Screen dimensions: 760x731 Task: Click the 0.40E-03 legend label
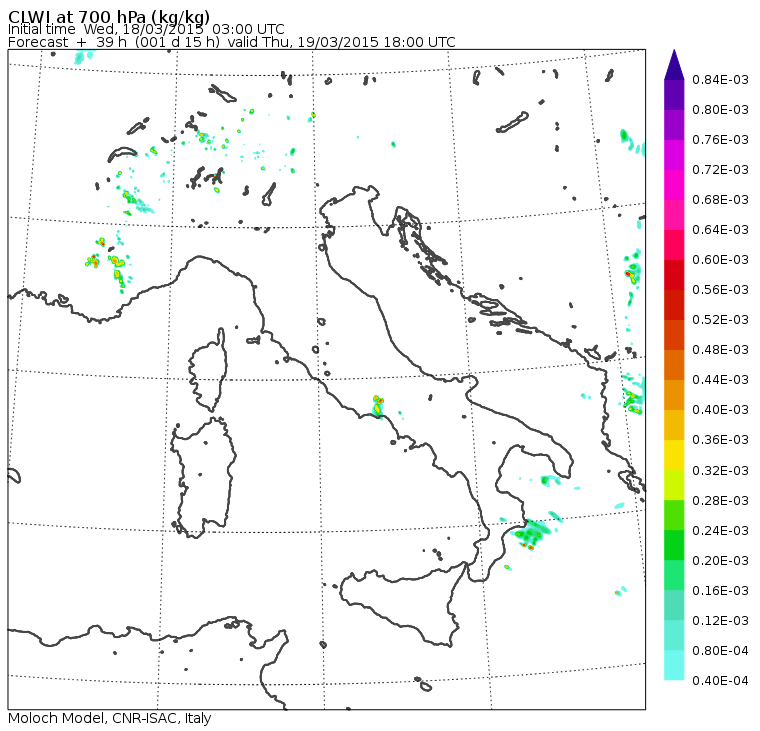tap(720, 410)
